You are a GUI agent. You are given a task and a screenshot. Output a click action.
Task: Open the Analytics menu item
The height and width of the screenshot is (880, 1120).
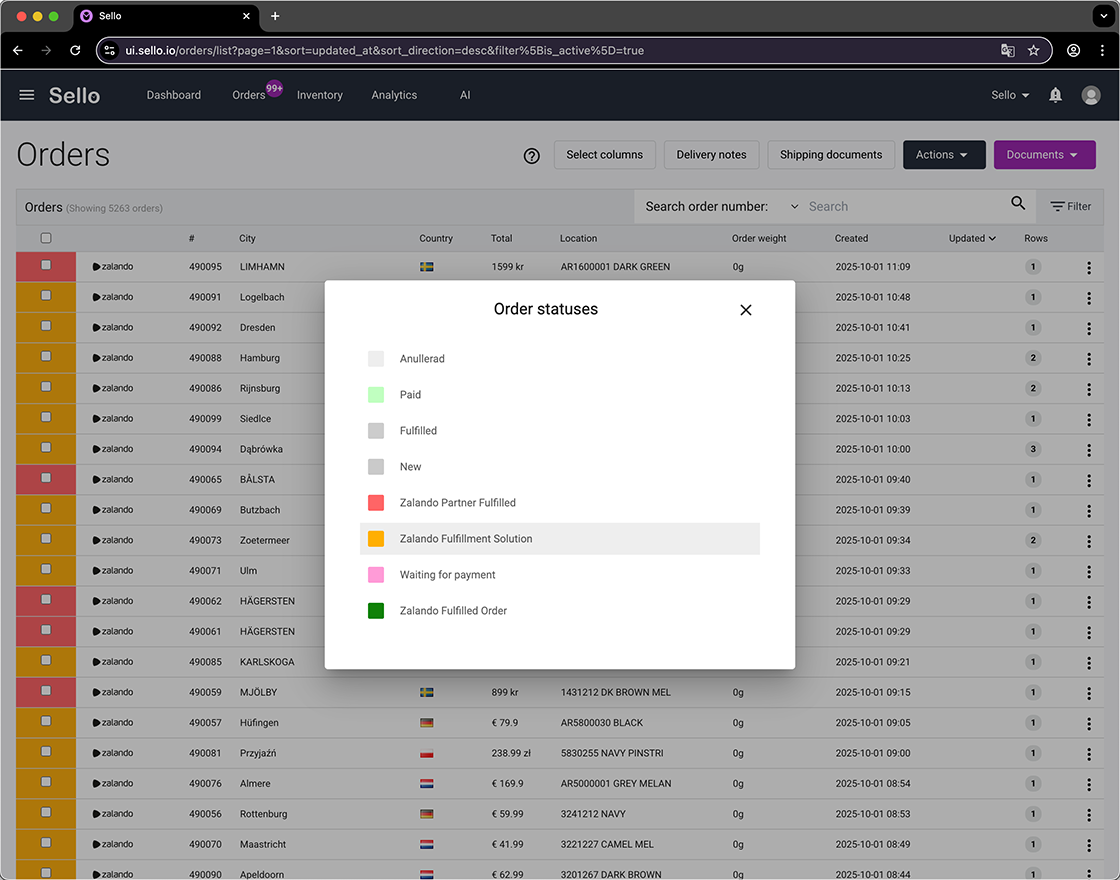(x=394, y=95)
